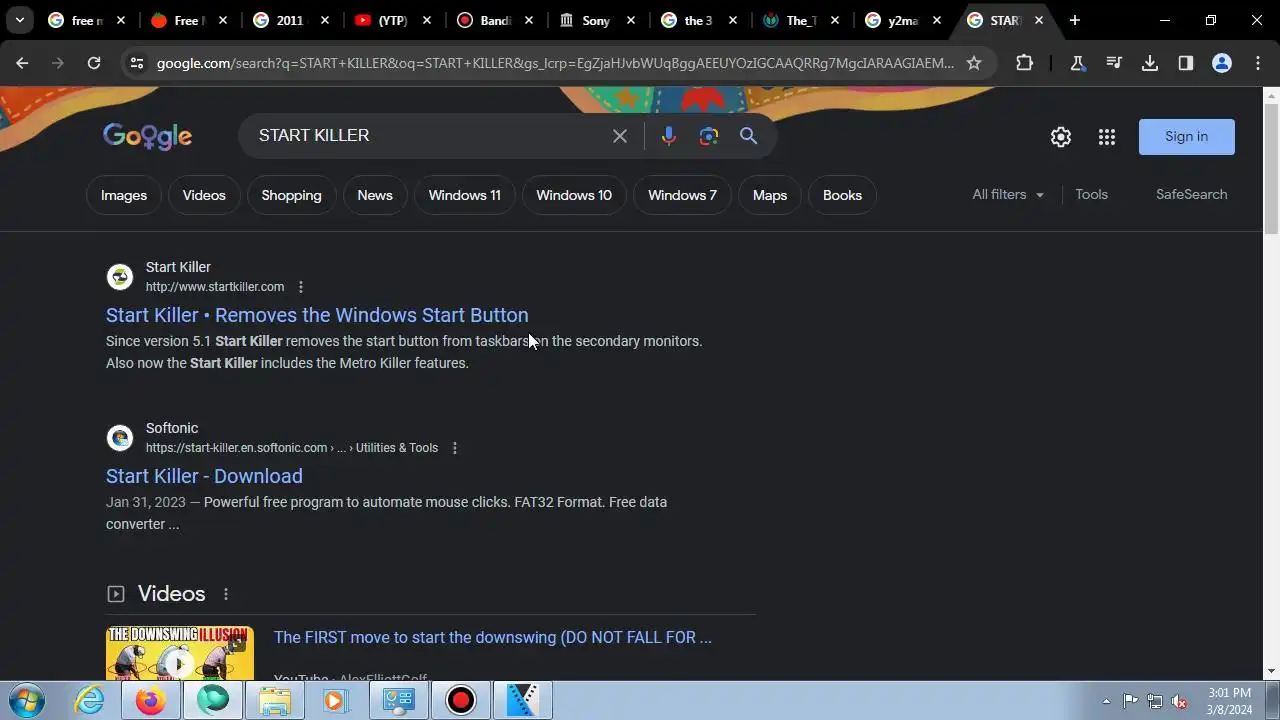1280x720 pixels.
Task: Clear the search box with X
Action: 620,136
